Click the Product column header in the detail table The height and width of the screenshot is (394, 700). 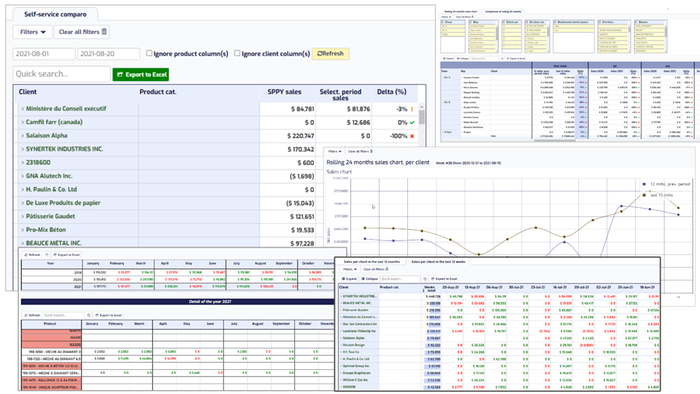[x=50, y=323]
